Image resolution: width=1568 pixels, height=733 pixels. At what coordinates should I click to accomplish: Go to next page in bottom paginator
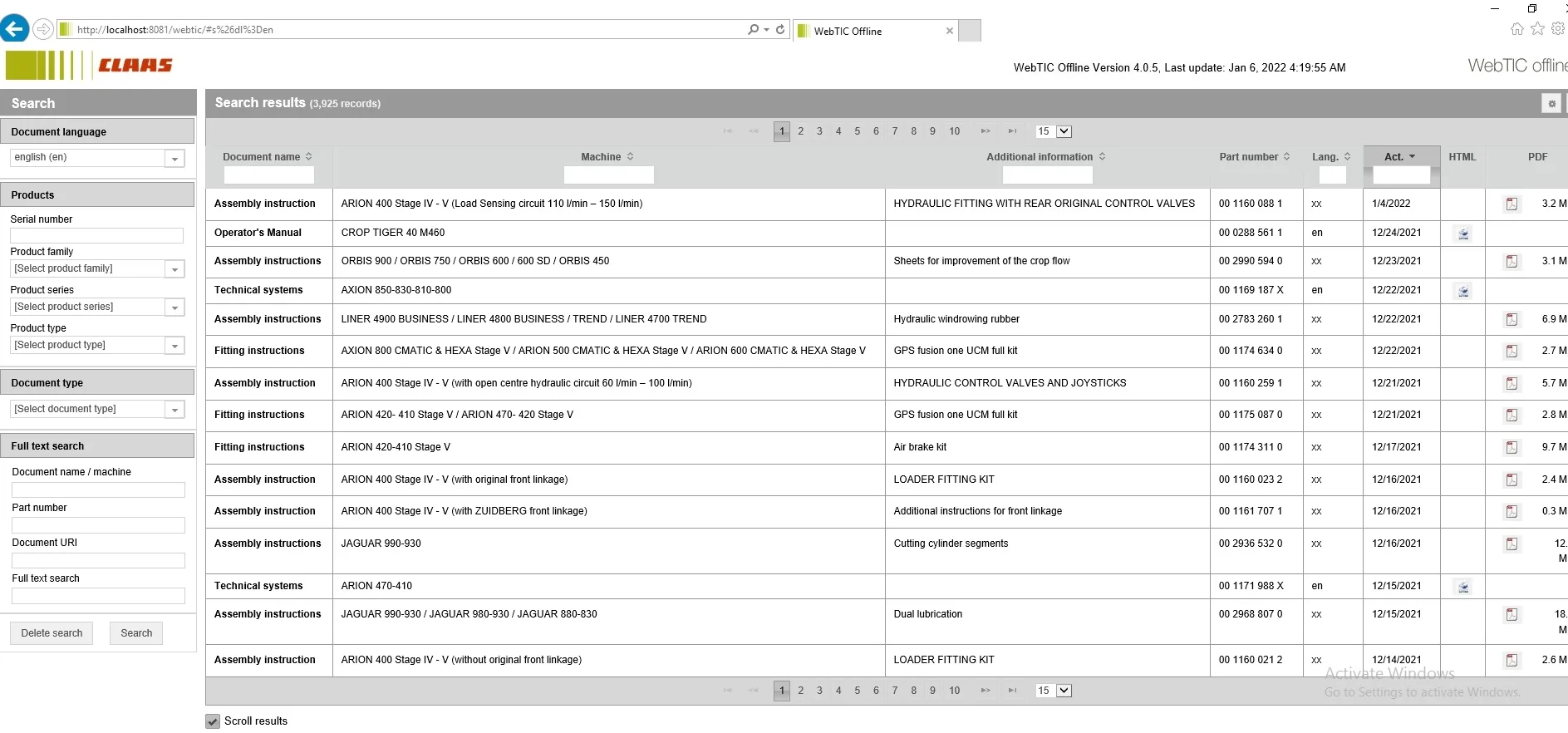[986, 691]
